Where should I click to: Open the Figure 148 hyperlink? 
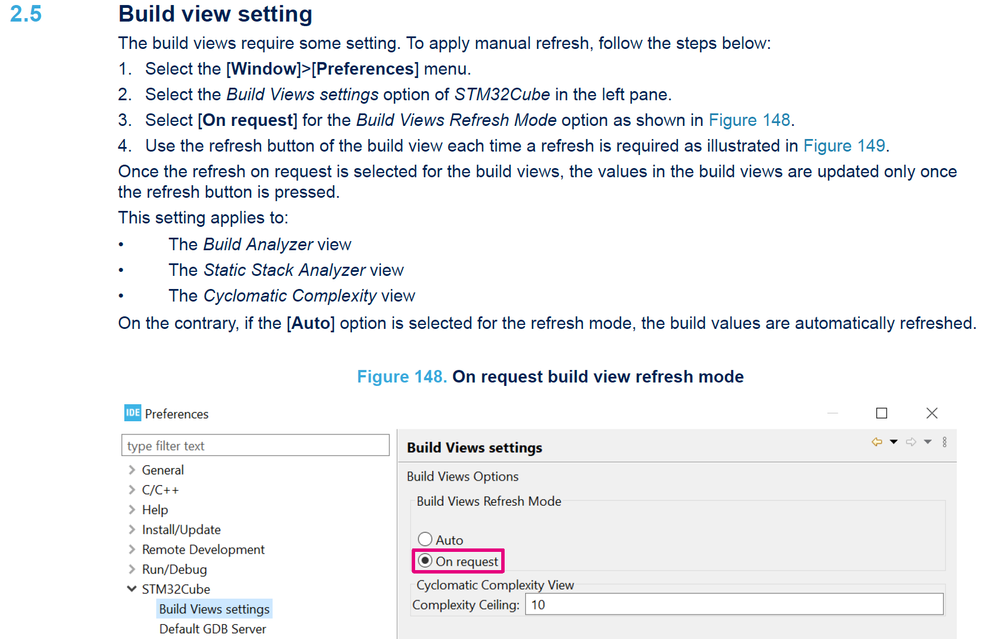pyautogui.click(x=749, y=119)
